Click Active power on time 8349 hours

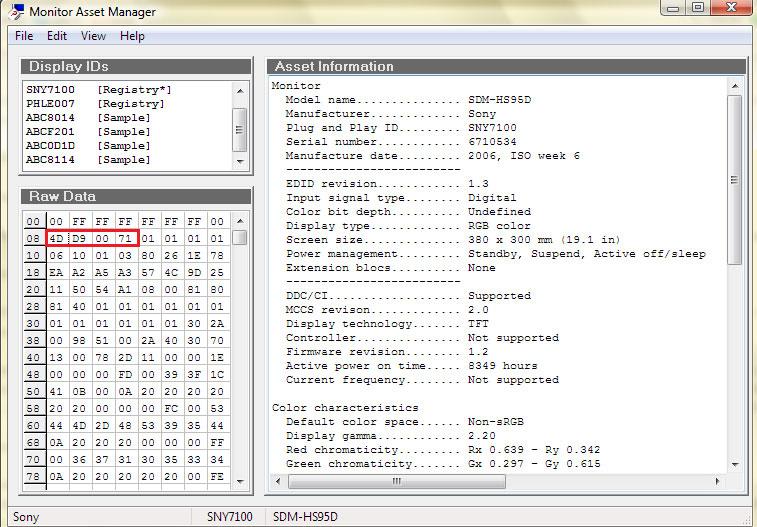coord(412,366)
